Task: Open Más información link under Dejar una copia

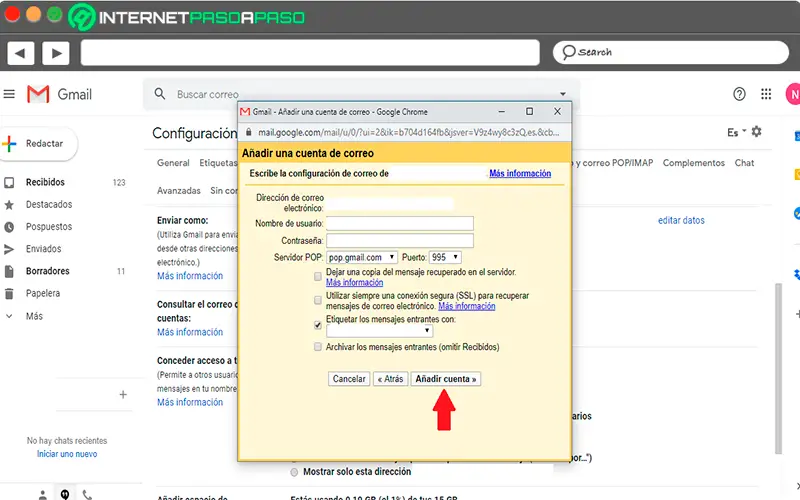Action: click(x=355, y=283)
